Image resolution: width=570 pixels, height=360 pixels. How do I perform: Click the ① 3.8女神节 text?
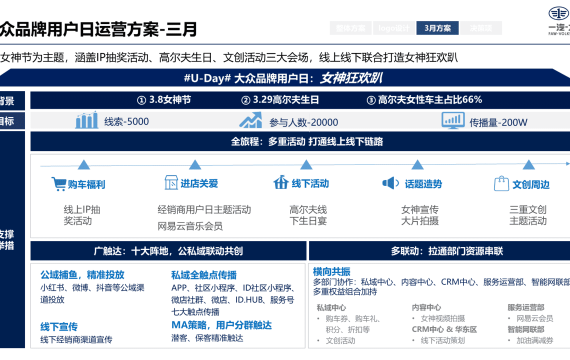[x=164, y=100]
